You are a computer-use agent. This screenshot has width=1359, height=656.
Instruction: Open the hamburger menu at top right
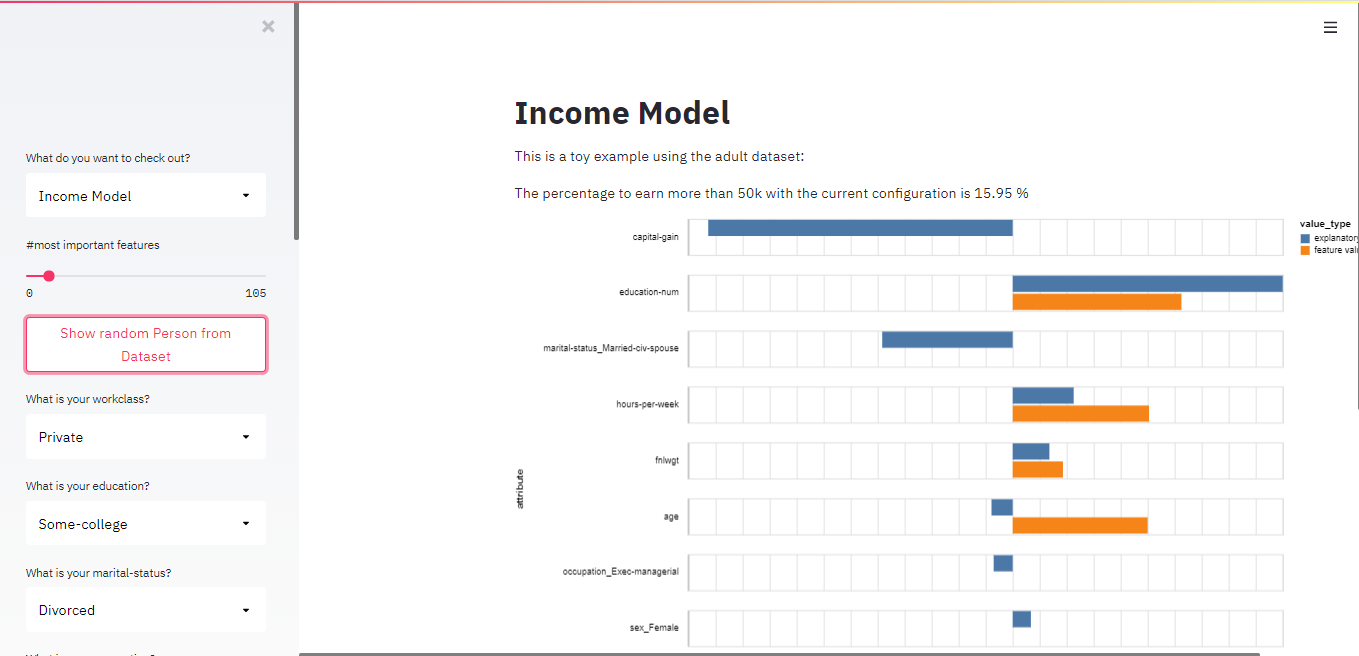tap(1330, 28)
